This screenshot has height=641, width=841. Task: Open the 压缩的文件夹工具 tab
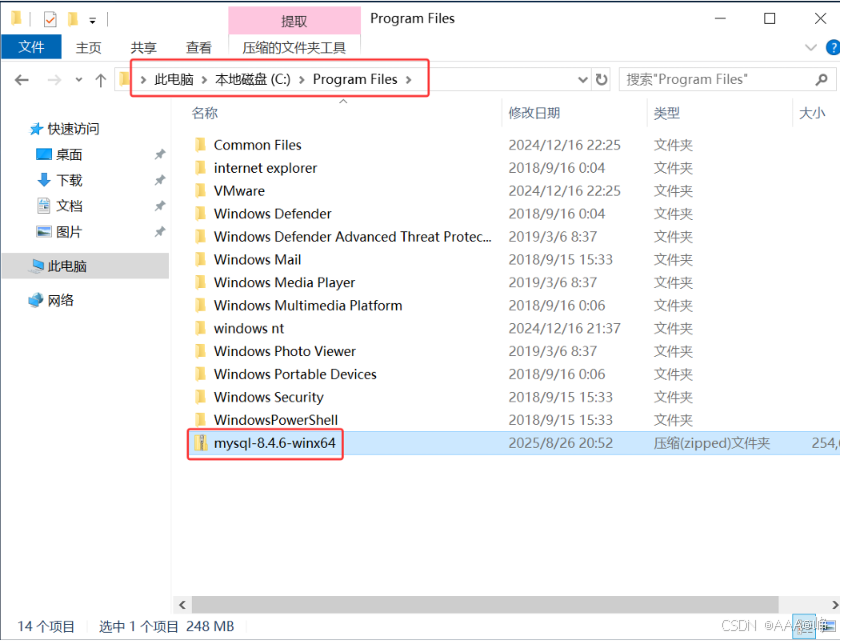click(x=294, y=48)
